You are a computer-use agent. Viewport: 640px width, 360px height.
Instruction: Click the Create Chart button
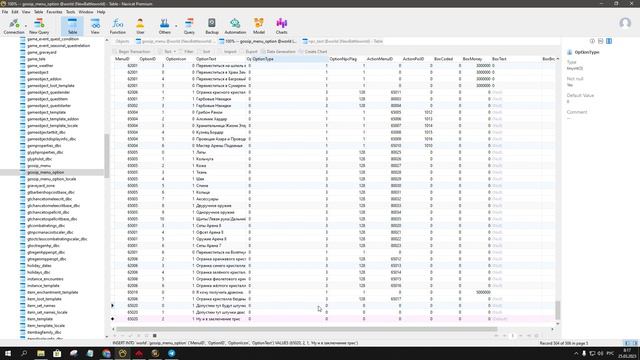tap(313, 52)
